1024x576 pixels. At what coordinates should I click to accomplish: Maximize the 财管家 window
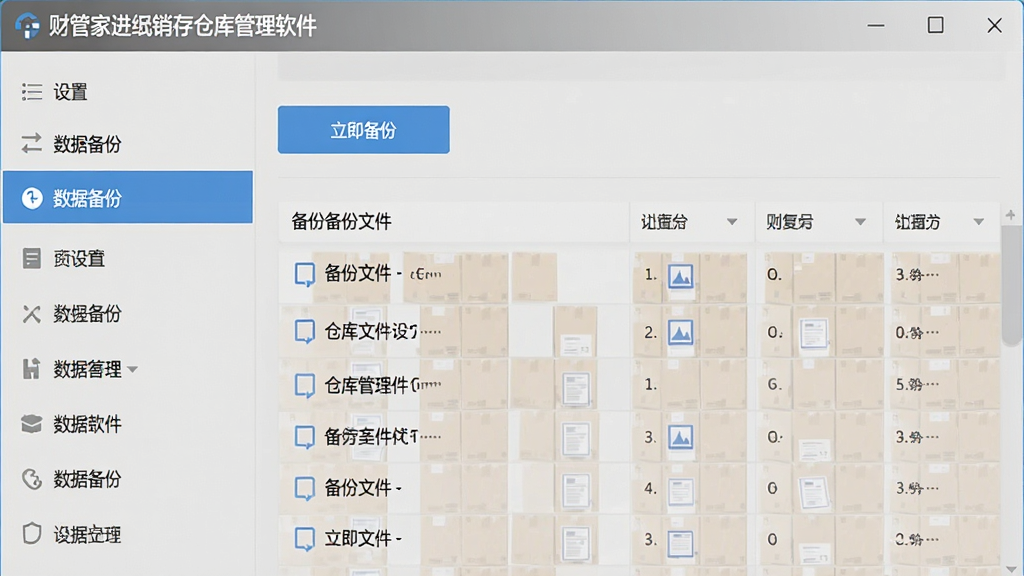935,25
